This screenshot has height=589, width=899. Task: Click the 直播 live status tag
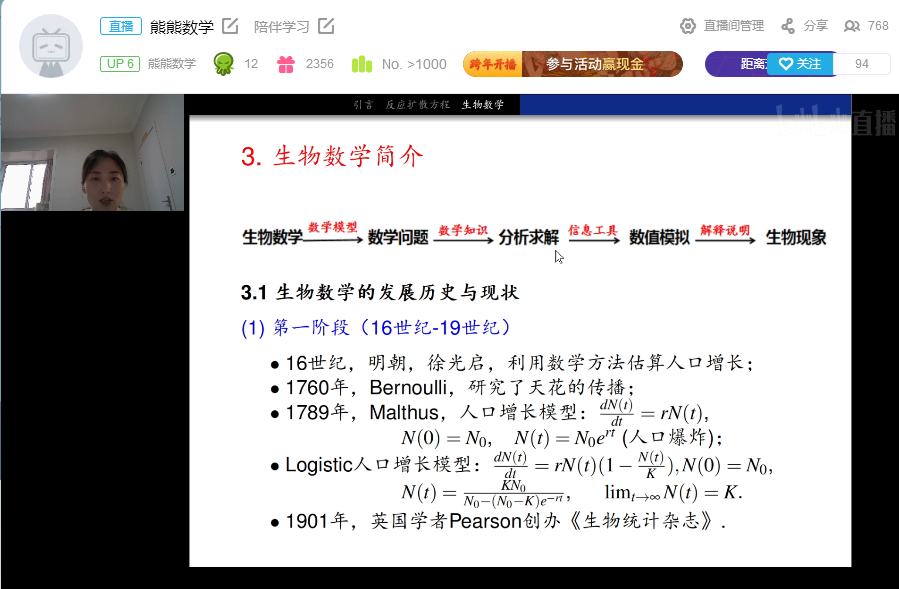121,26
